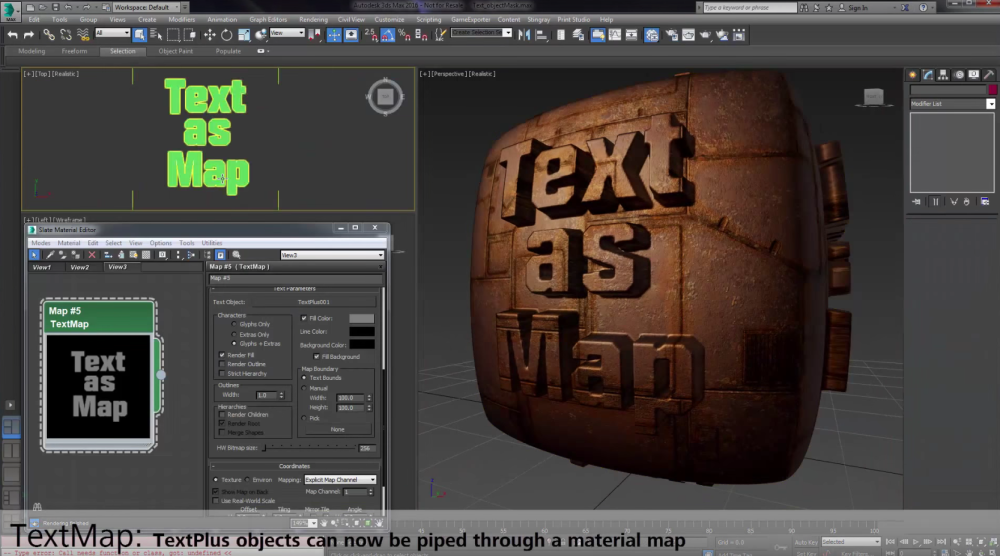The height and width of the screenshot is (556, 1000).
Task: Click the Render teapot icon
Action: [x=705, y=34]
